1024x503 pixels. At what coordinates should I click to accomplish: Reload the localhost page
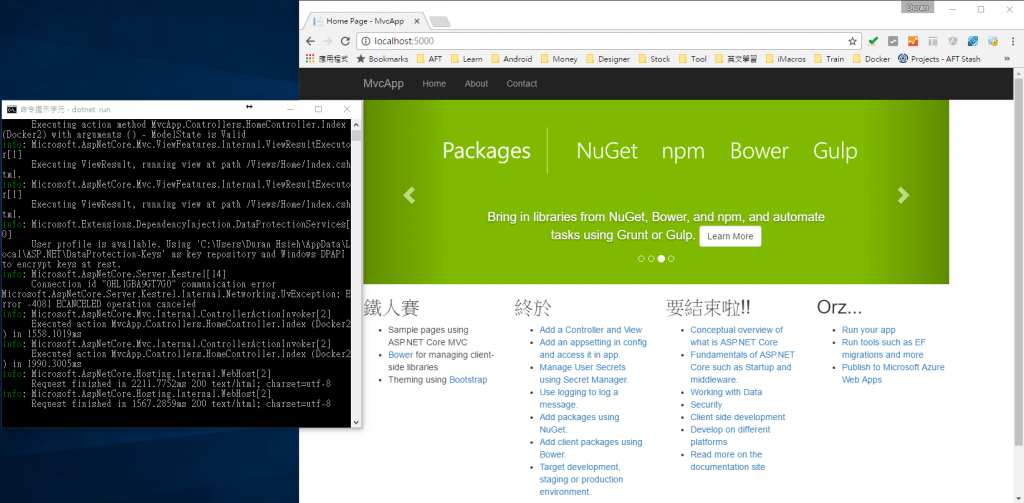tap(345, 41)
